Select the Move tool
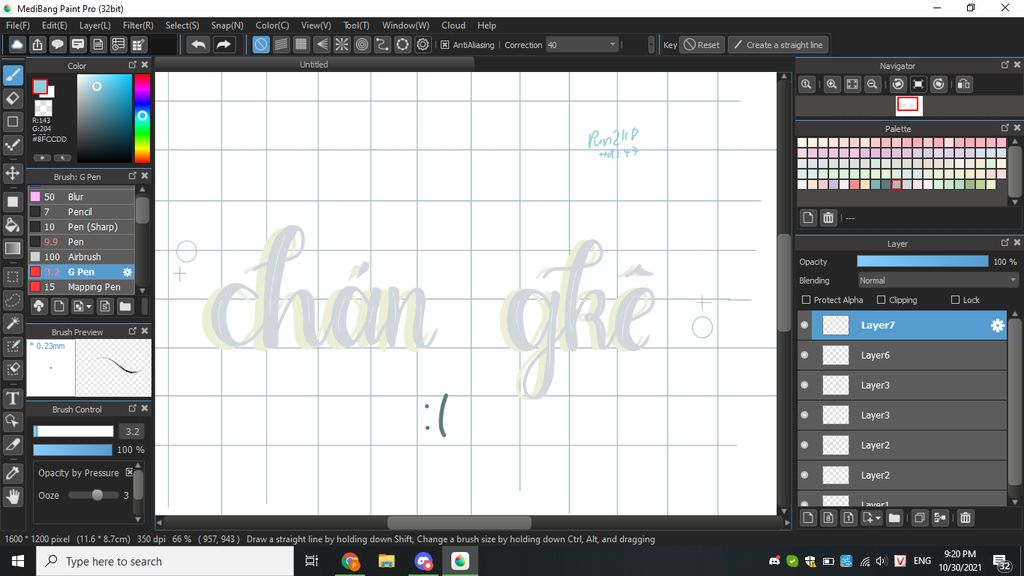 click(x=12, y=173)
